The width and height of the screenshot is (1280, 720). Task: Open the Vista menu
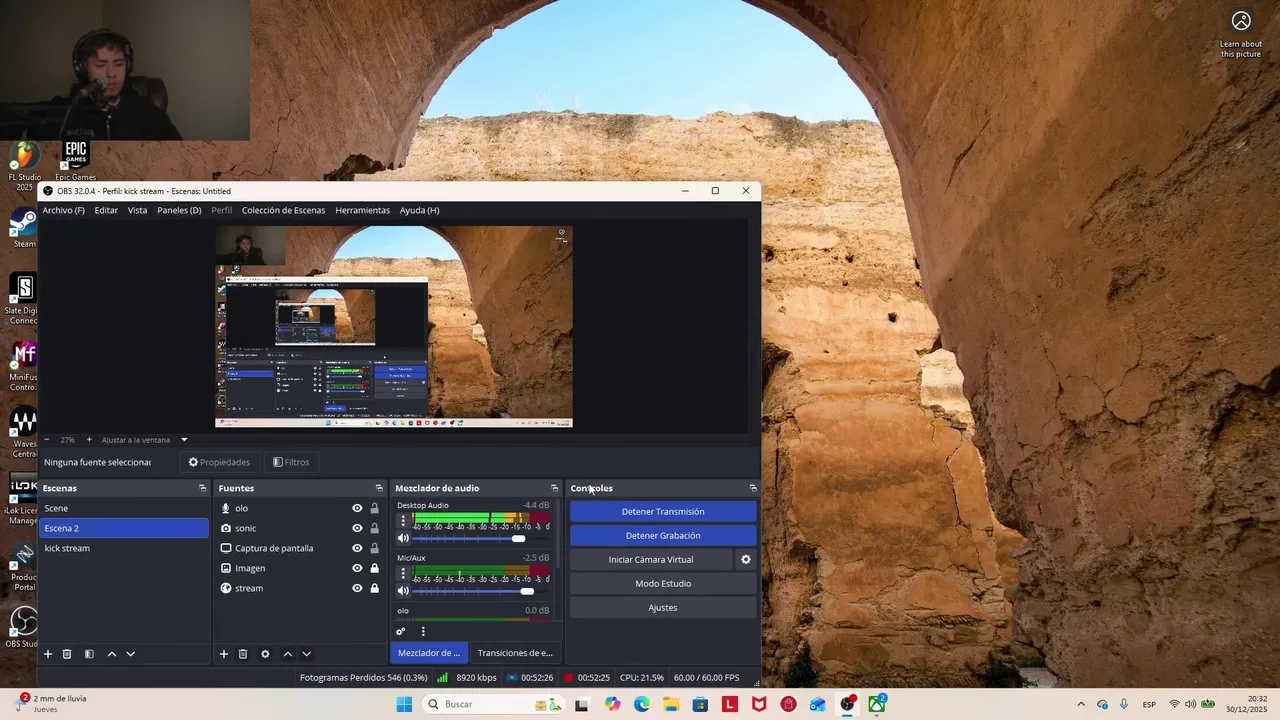(137, 210)
